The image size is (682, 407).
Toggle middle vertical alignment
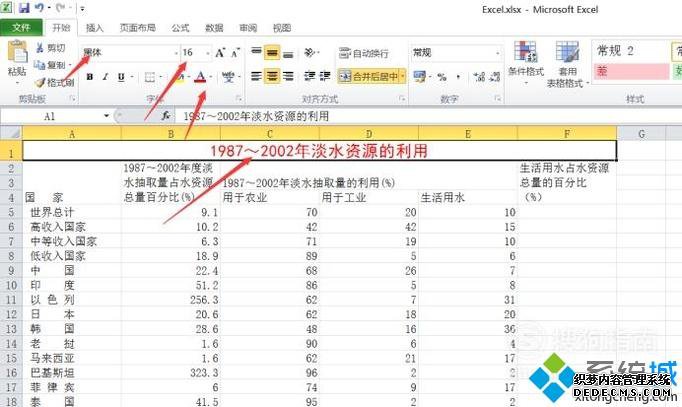pos(272,53)
